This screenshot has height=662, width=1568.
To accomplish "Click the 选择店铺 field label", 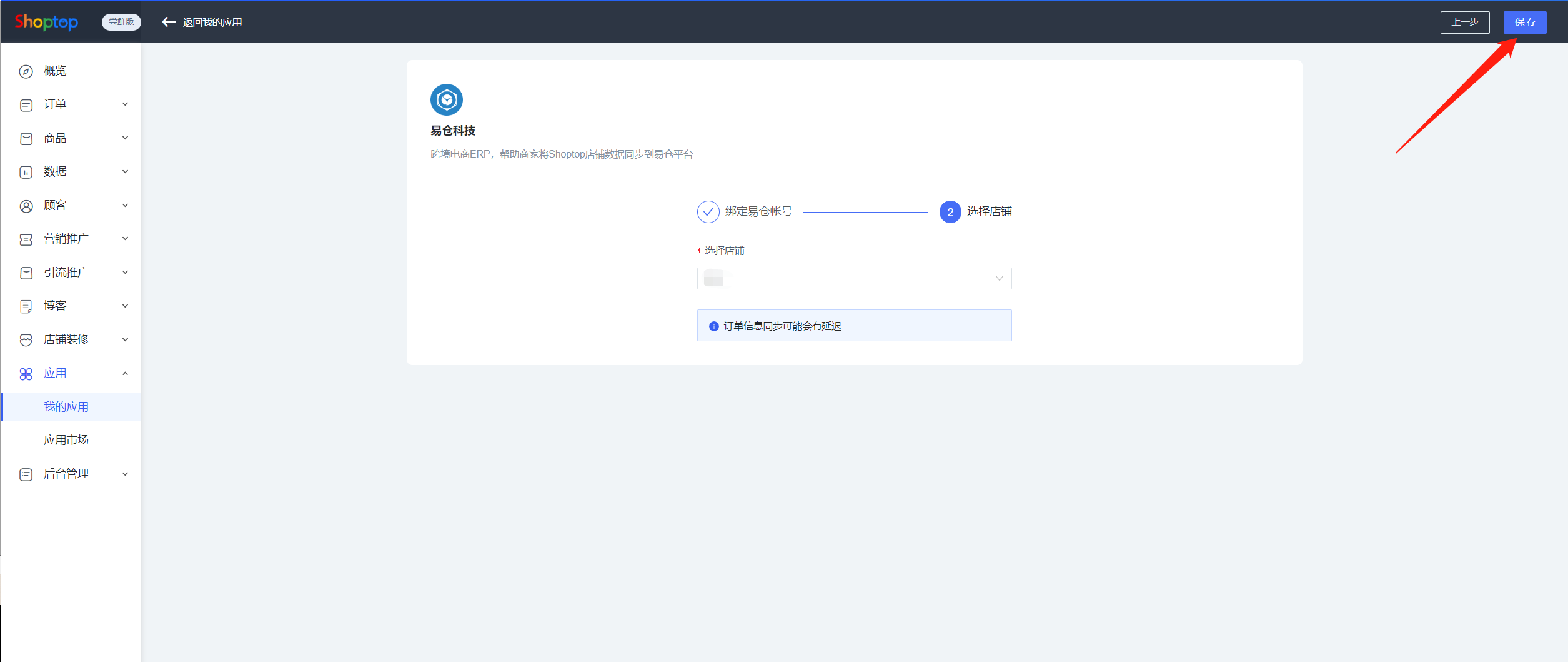I will pos(725,251).
